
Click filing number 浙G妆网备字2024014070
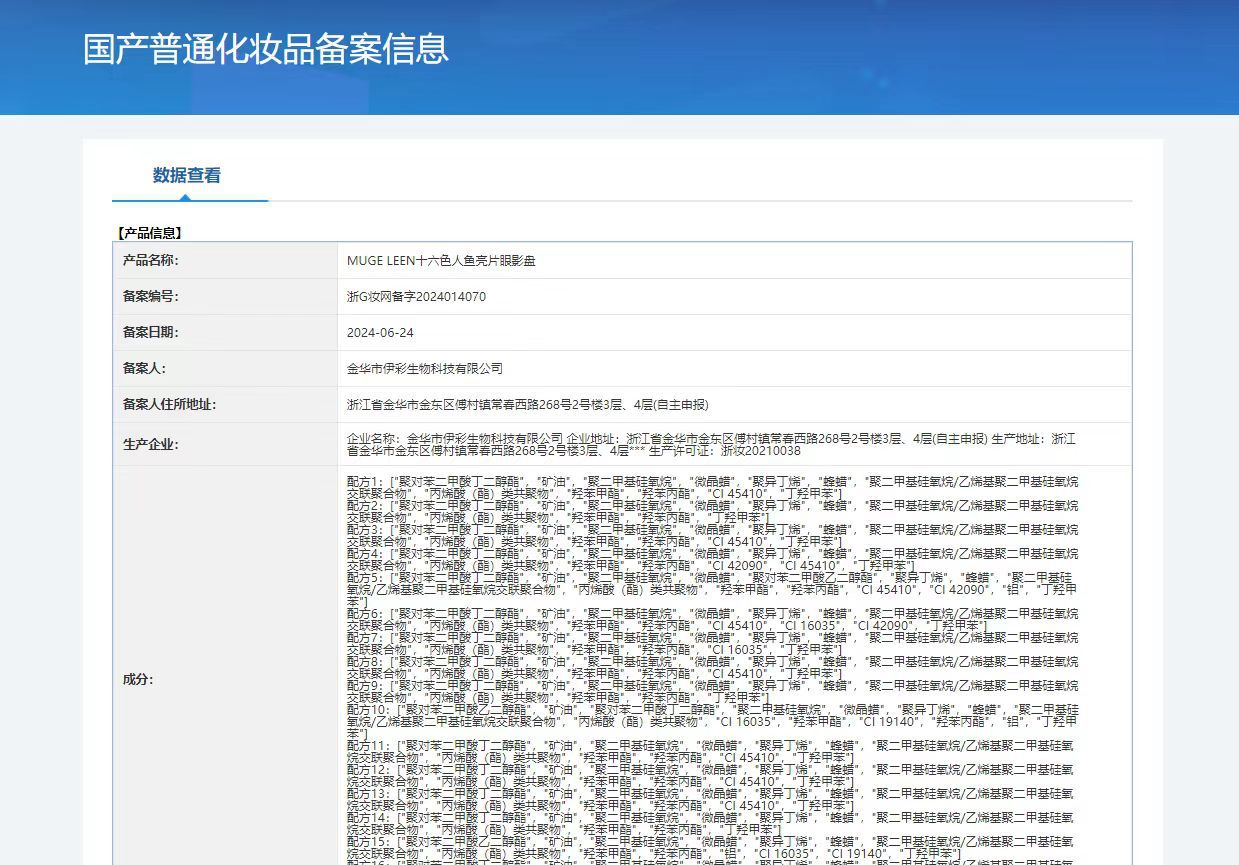(416, 297)
